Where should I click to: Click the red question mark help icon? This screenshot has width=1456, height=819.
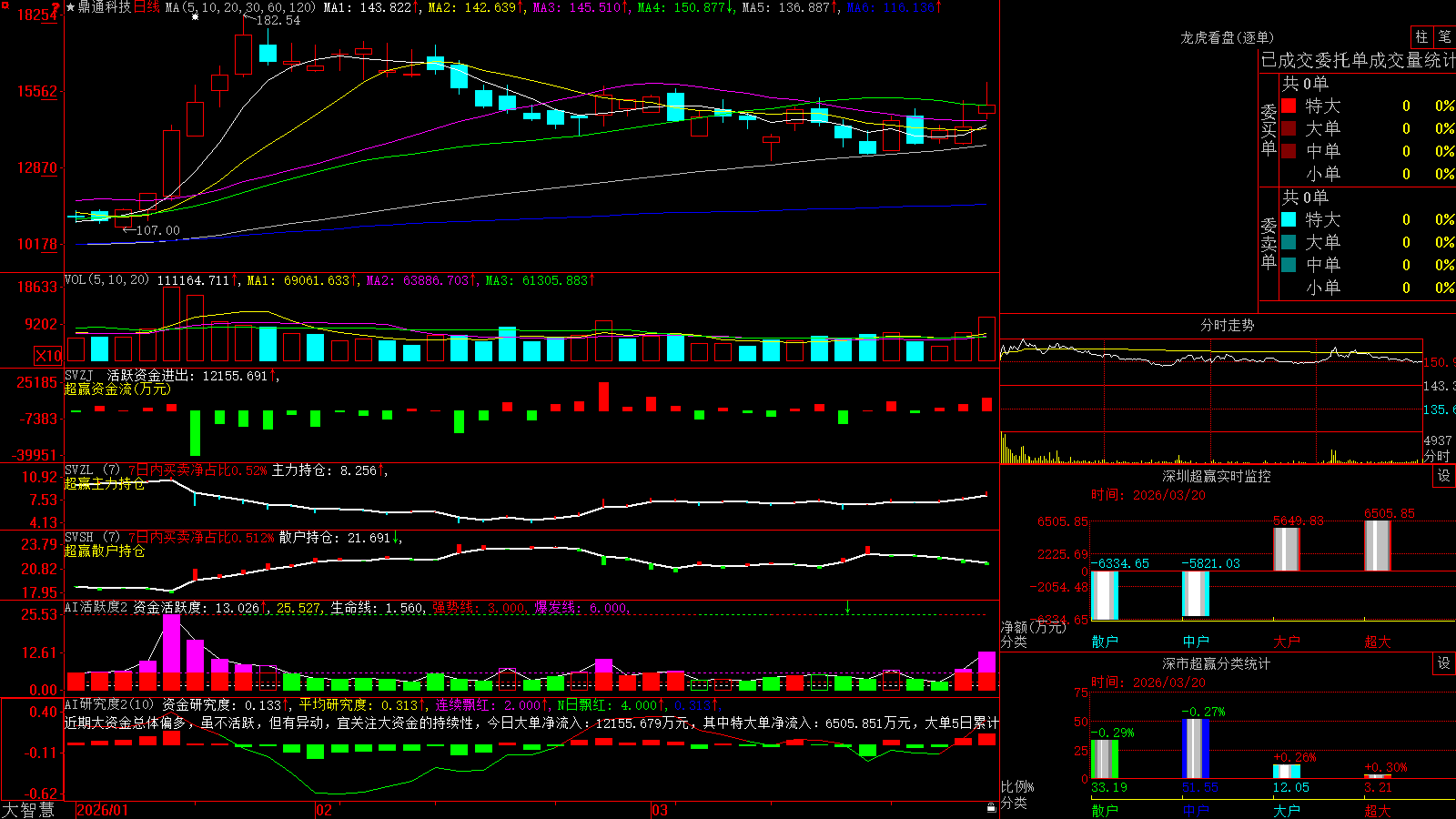point(56,6)
